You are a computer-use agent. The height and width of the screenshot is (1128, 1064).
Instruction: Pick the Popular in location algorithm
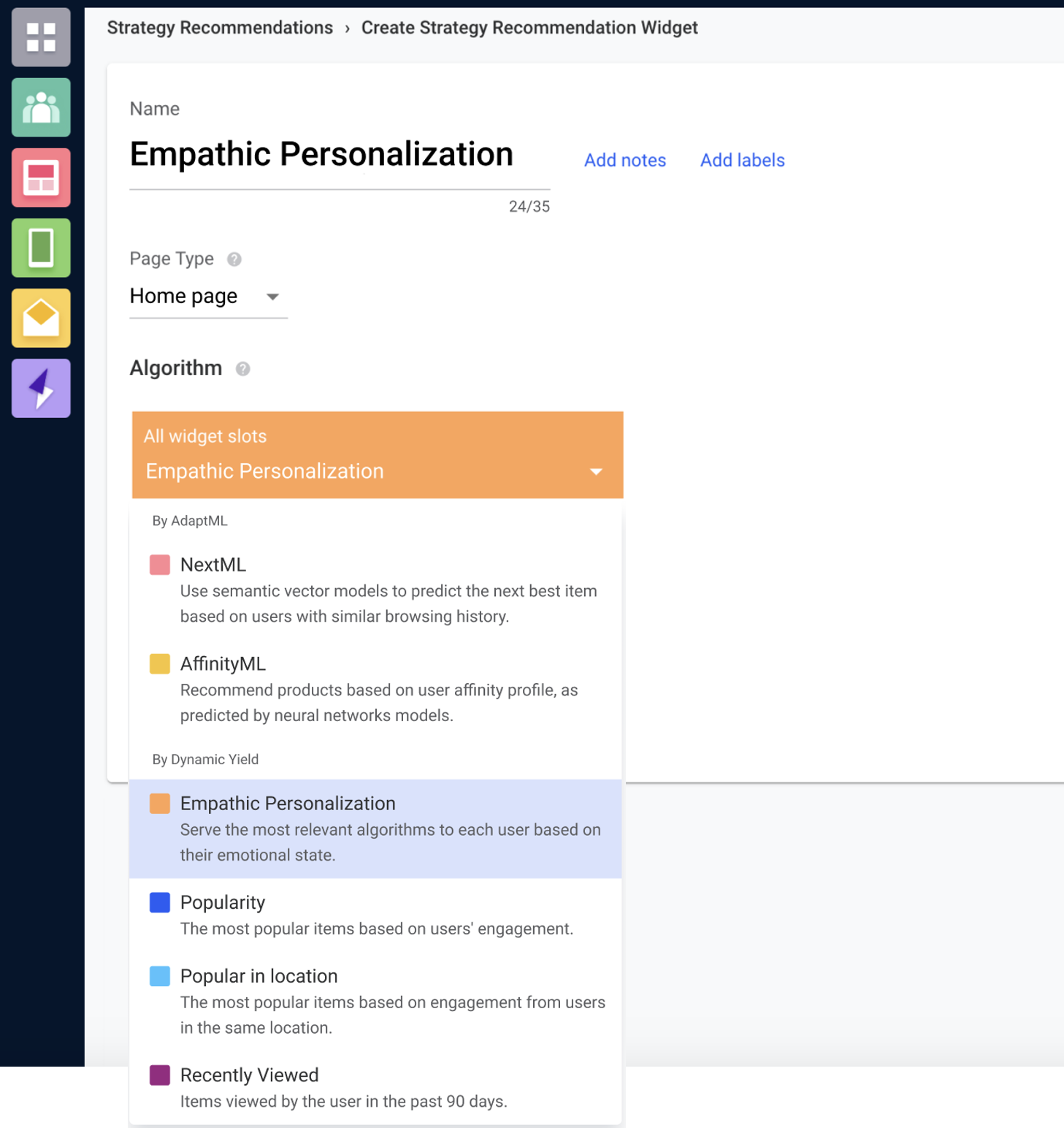[375, 1001]
